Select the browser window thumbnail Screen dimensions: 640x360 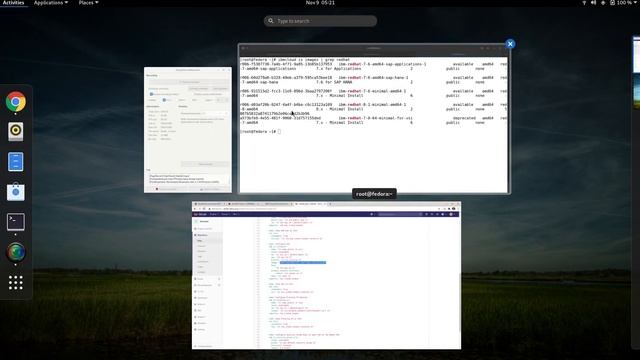click(327, 275)
